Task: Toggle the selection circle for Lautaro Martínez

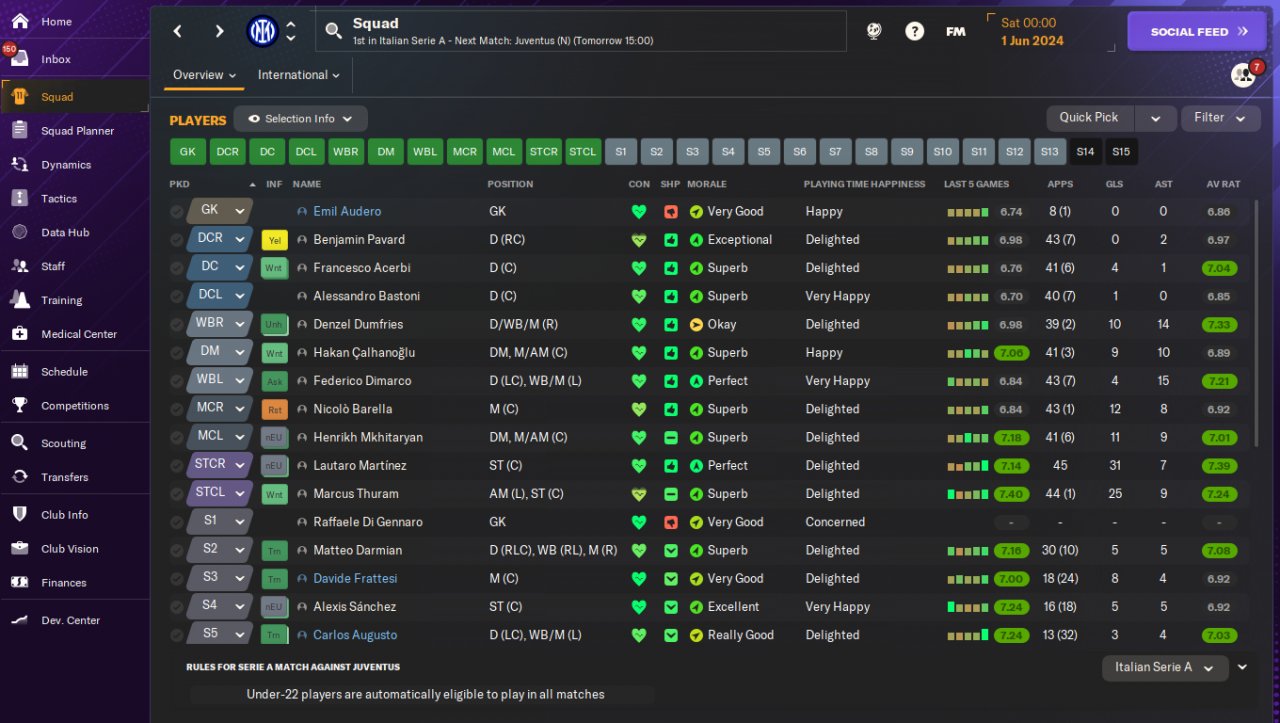Action: pos(177,465)
